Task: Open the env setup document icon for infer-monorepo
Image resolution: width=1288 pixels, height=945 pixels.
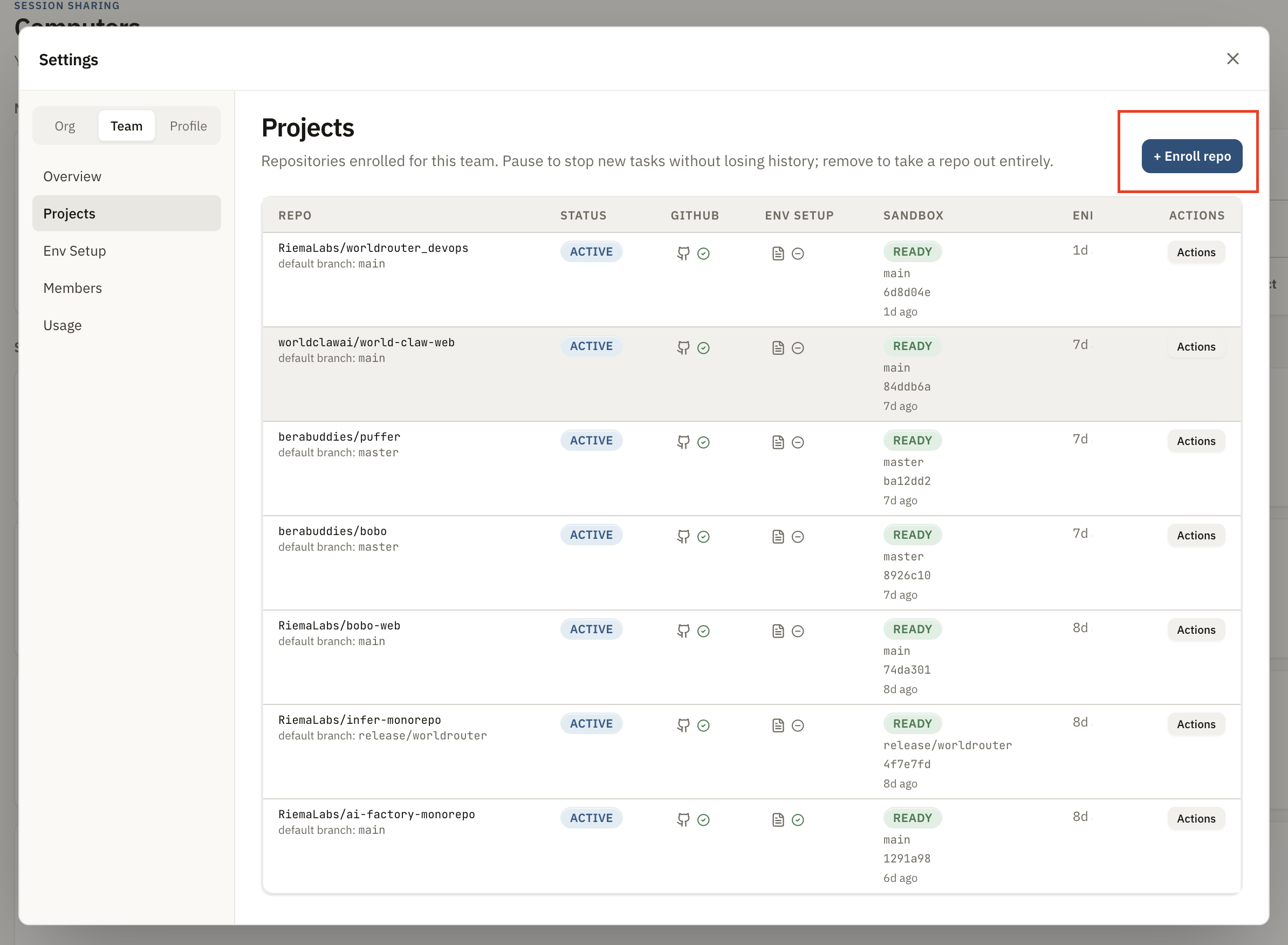Action: coord(778,725)
